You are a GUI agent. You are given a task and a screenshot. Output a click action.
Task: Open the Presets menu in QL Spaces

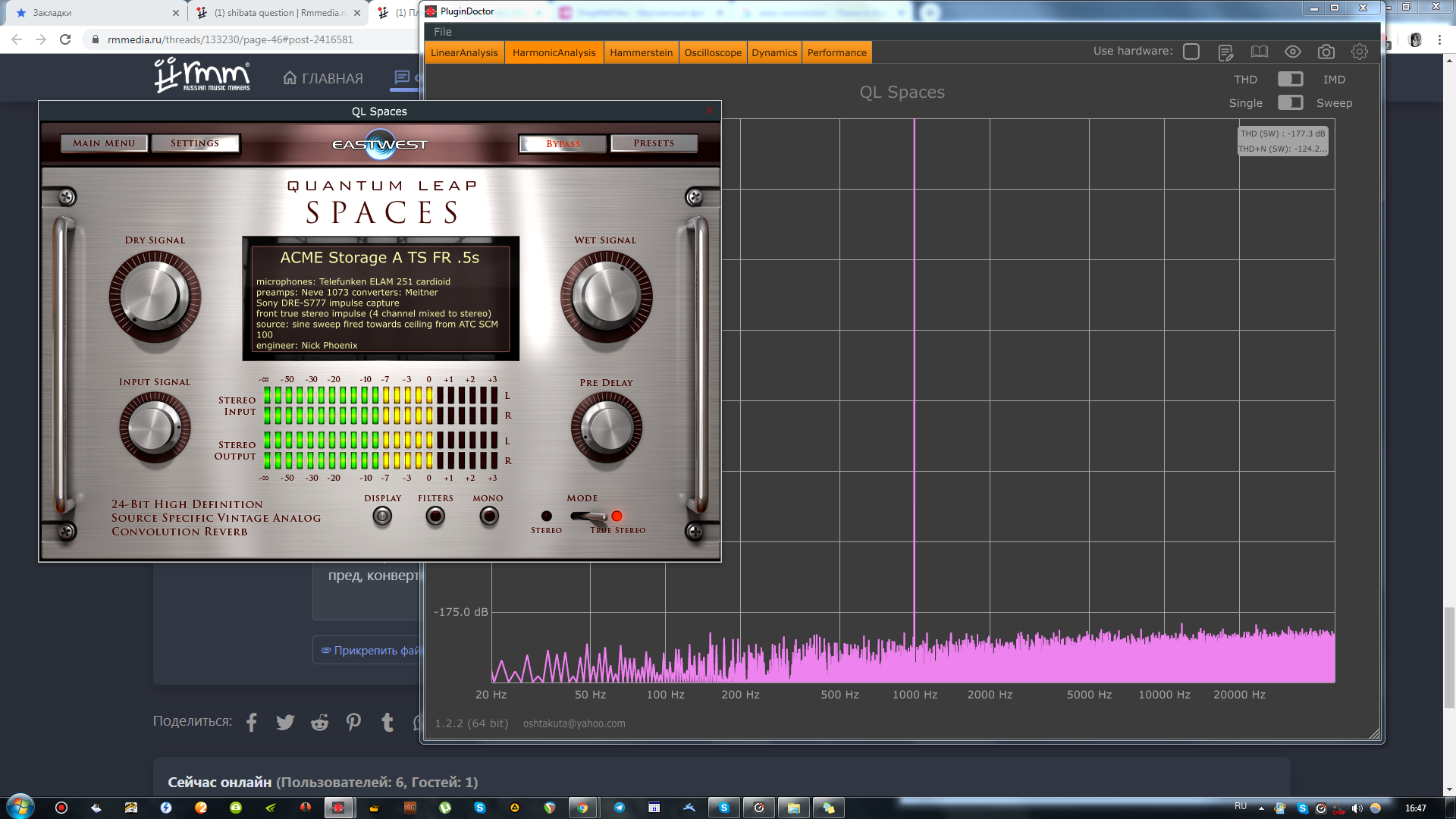click(x=654, y=143)
